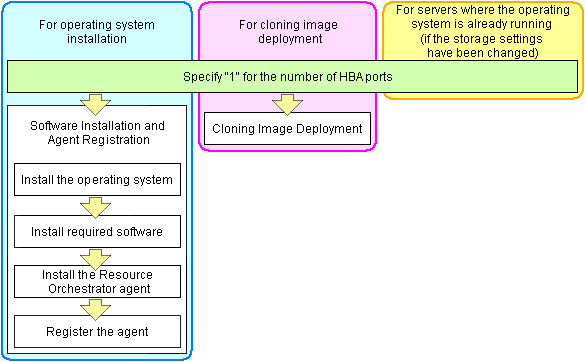Click arrow above 'Register the agent'

click(96, 310)
